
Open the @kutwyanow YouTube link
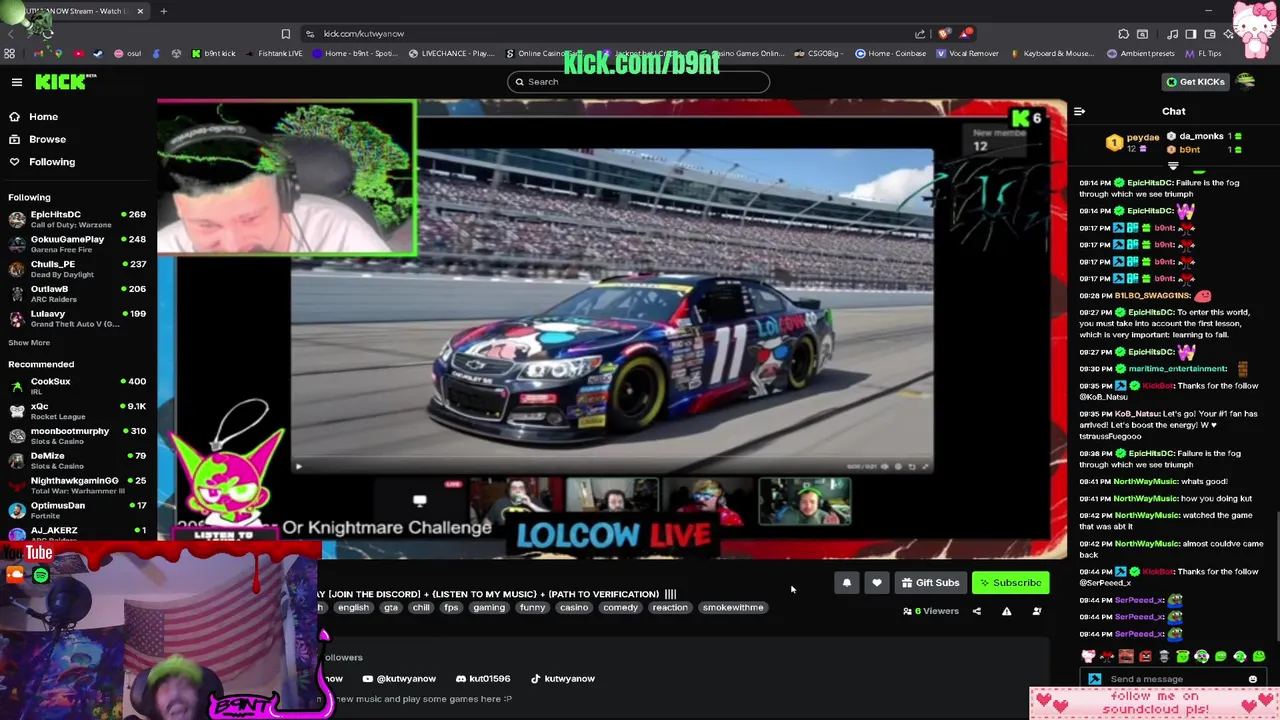point(399,679)
